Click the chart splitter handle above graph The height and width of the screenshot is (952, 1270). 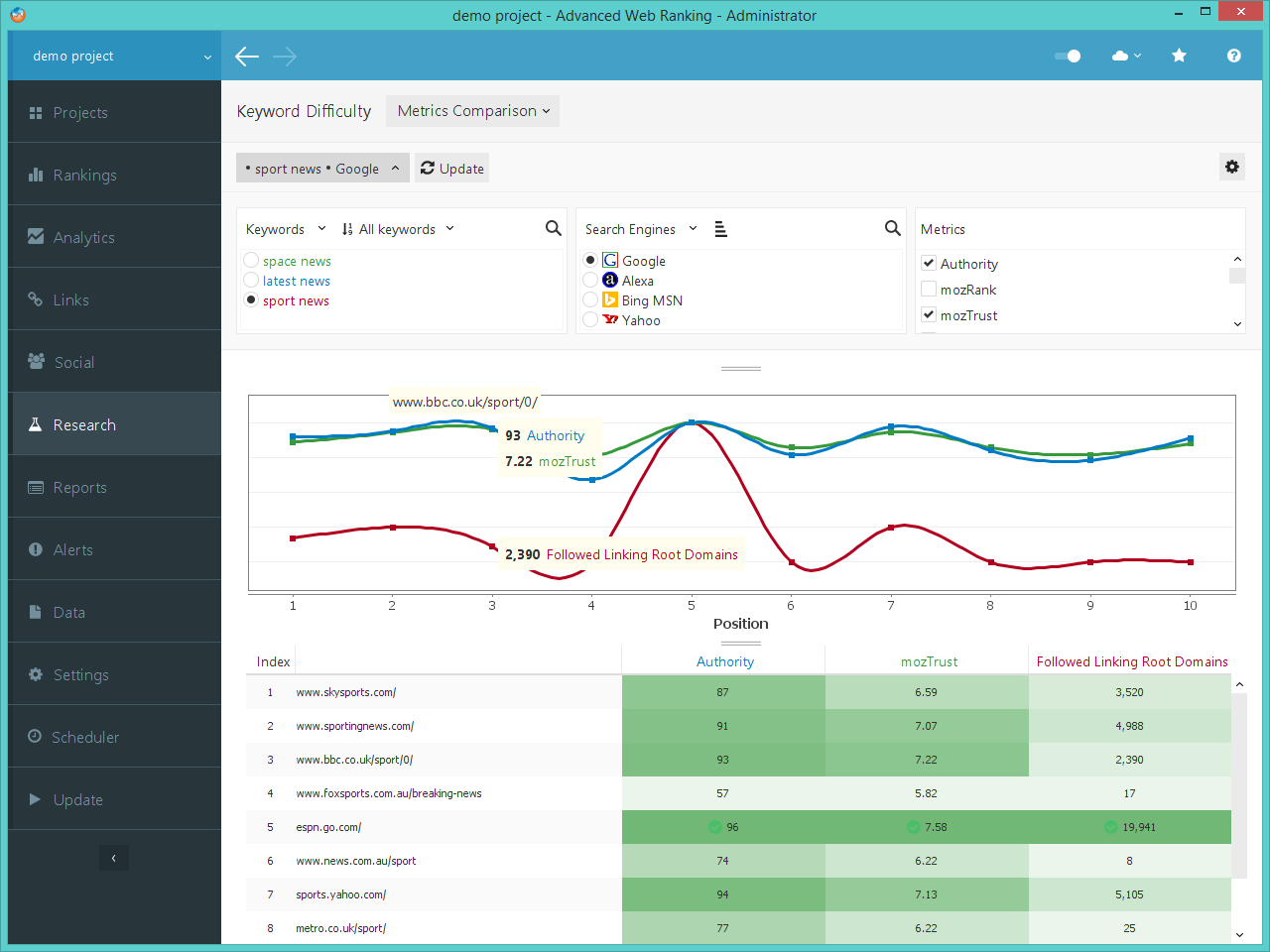click(x=741, y=368)
